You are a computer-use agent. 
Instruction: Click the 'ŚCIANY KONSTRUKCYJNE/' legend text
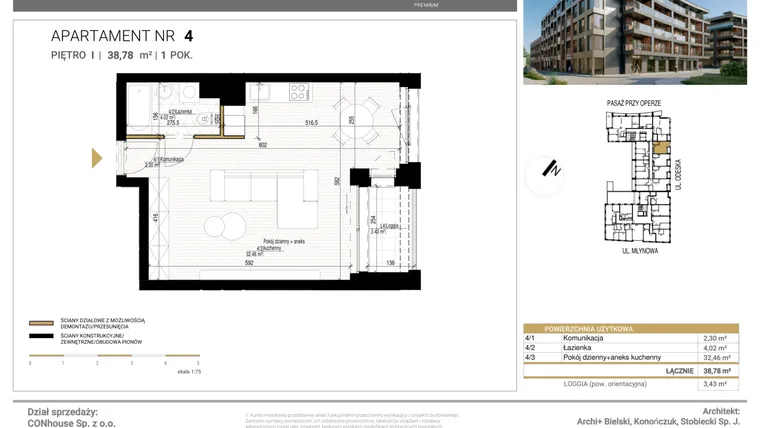pos(92,335)
